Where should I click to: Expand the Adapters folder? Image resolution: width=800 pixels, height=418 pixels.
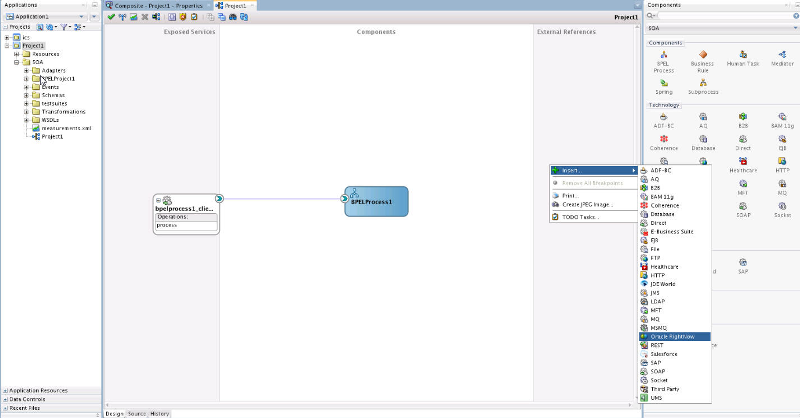26,70
